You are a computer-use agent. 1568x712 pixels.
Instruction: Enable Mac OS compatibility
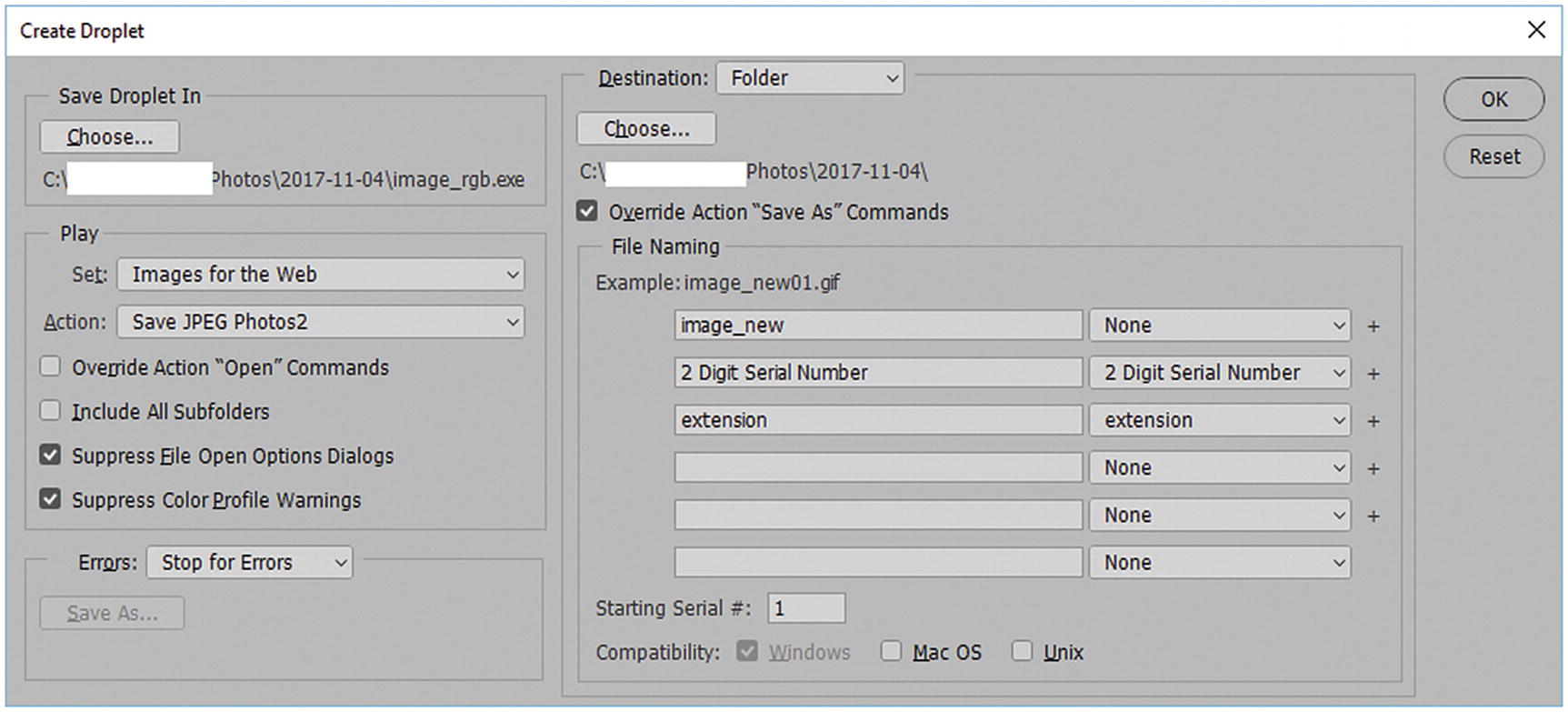(891, 651)
